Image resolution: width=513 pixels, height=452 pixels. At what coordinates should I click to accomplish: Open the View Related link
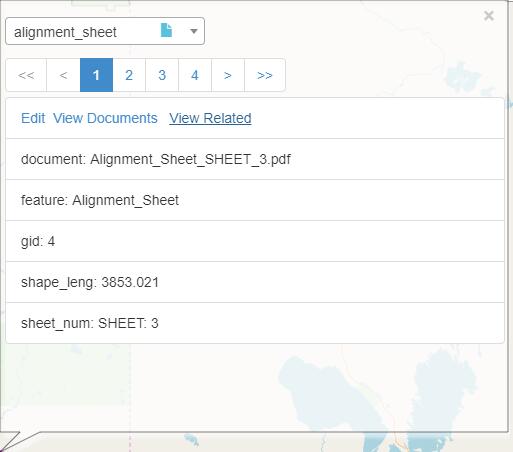point(210,118)
